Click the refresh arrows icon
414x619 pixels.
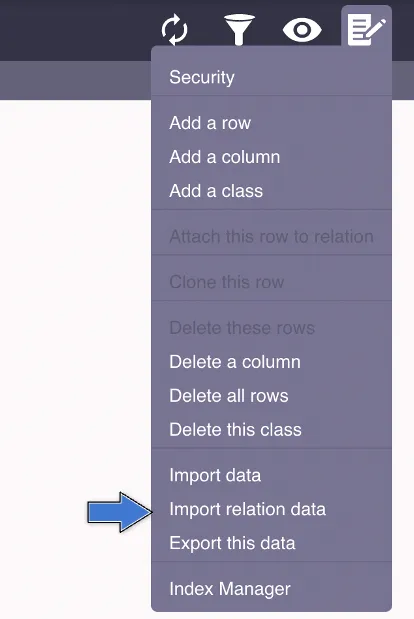click(174, 30)
